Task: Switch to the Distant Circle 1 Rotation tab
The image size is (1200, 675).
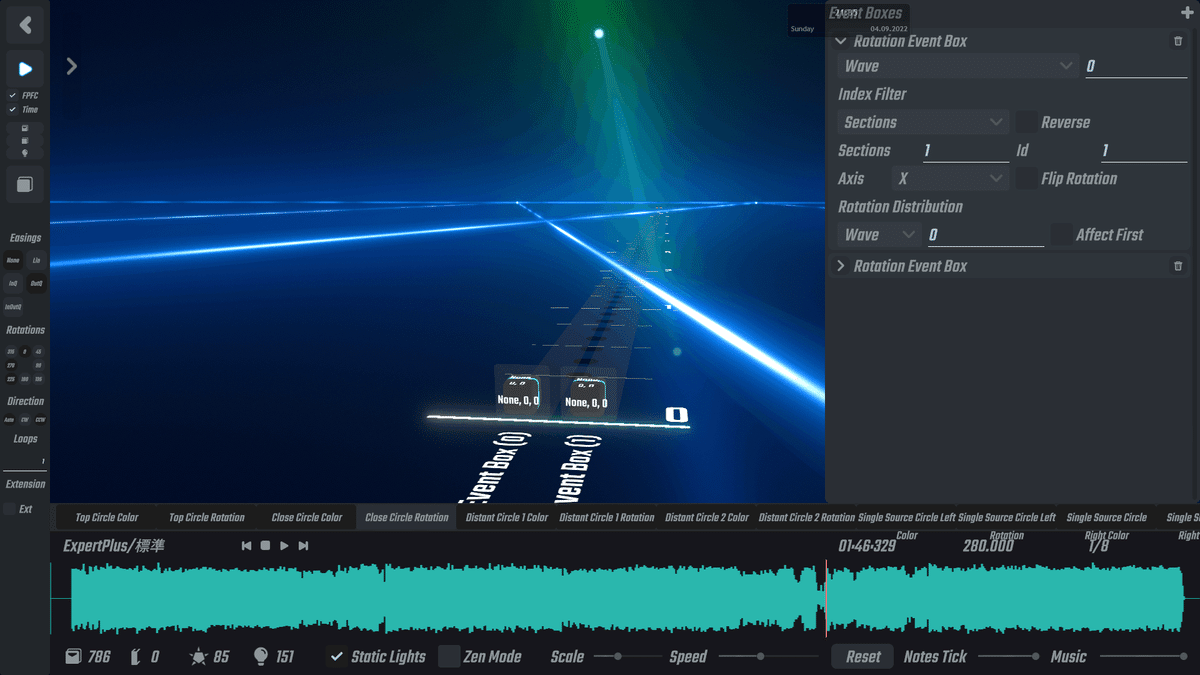Action: point(607,517)
